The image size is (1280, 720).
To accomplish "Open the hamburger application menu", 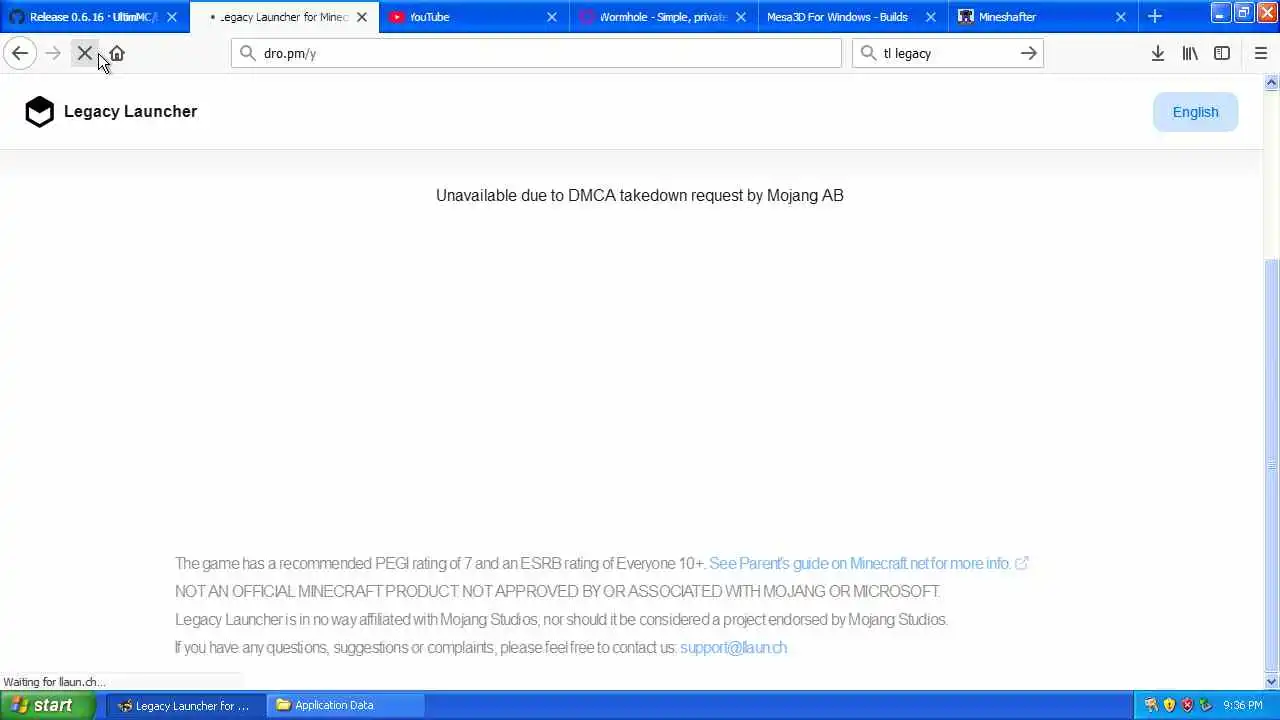I will [x=1261, y=53].
